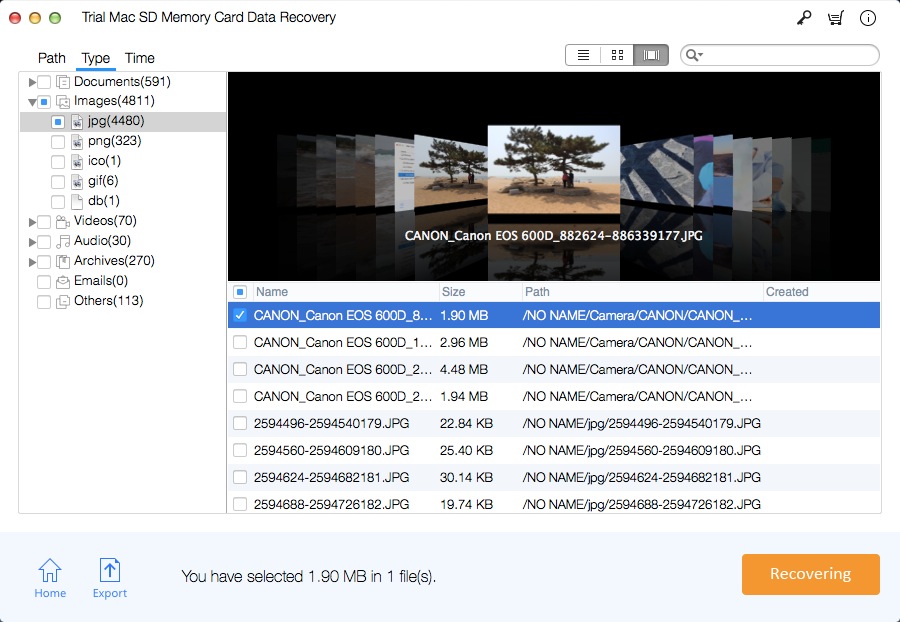Open the Time tab

[x=139, y=58]
